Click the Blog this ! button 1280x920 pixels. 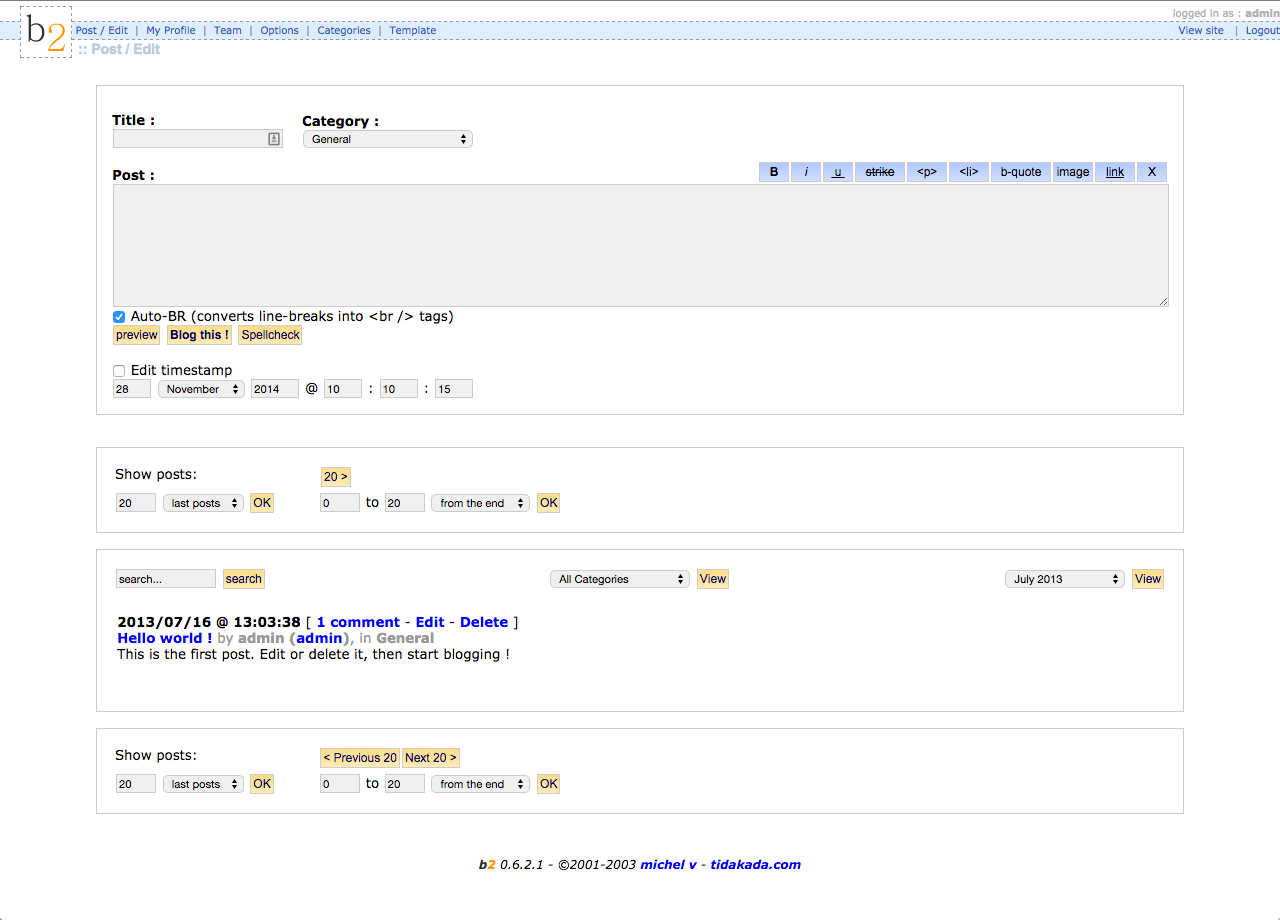199,335
